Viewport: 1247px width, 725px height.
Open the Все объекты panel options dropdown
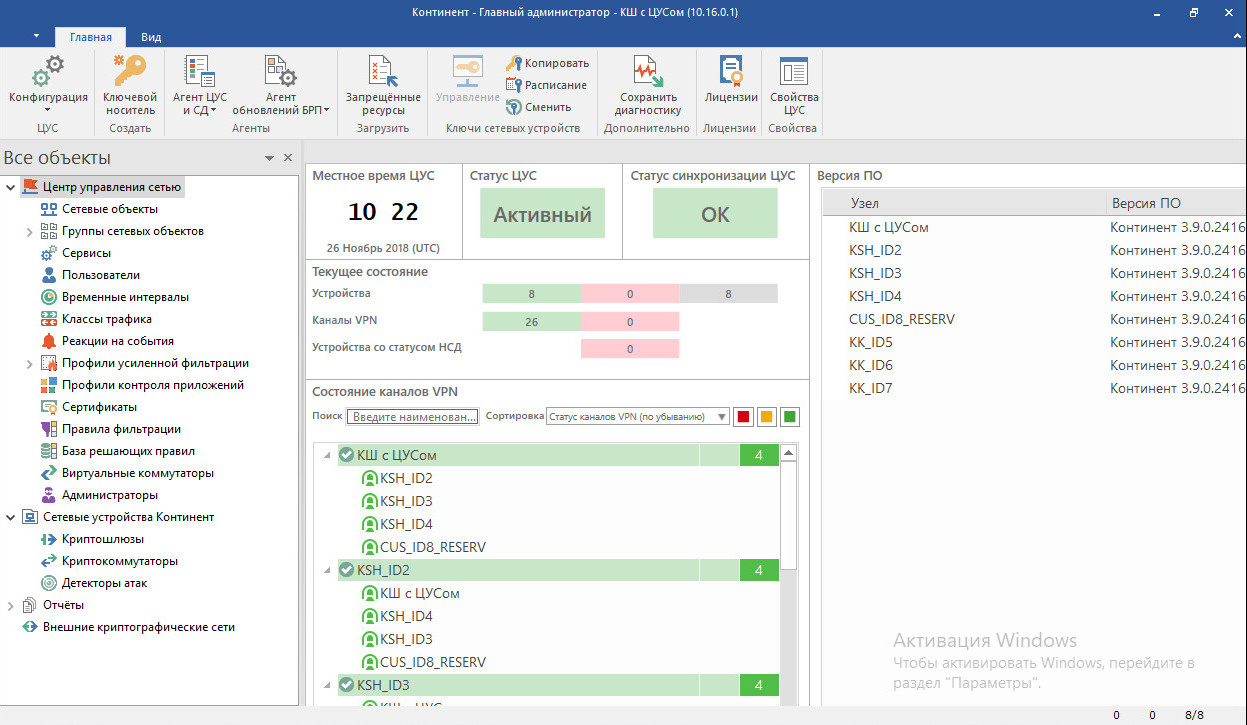coord(269,158)
